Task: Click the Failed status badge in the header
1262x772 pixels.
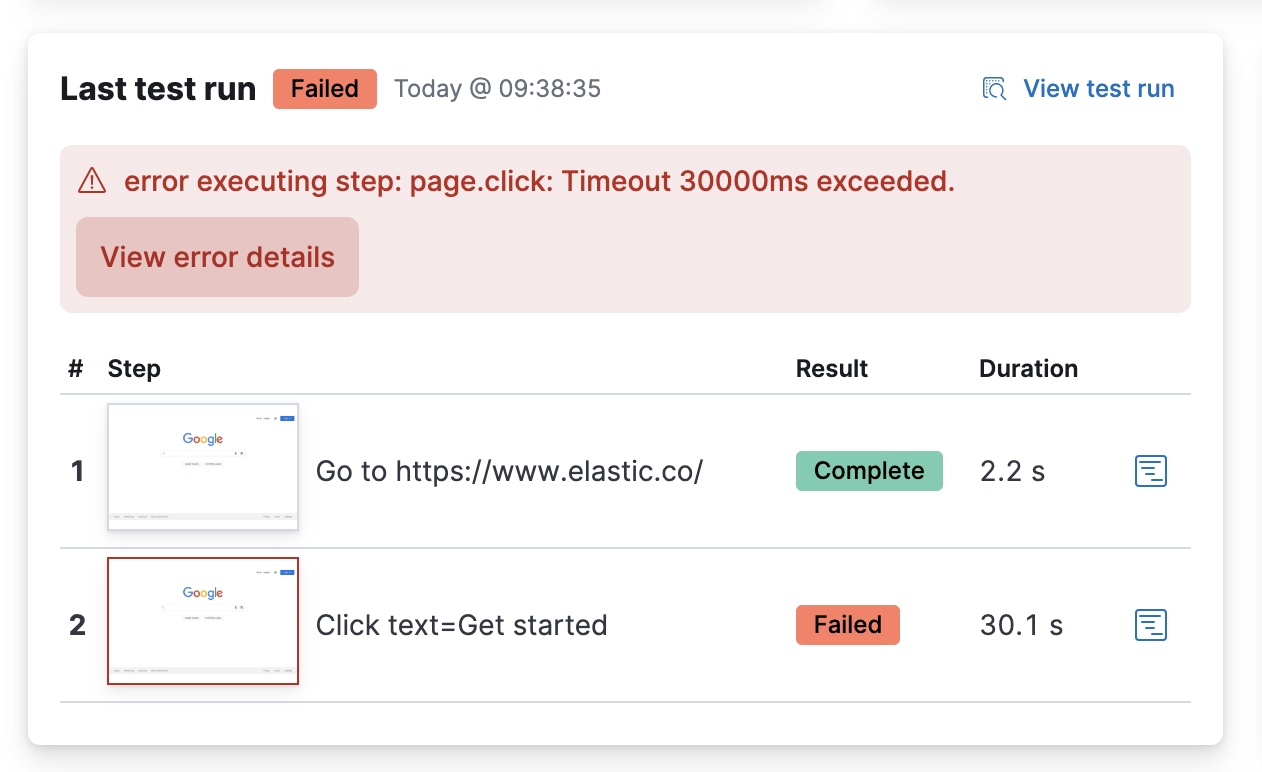Action: pos(324,88)
